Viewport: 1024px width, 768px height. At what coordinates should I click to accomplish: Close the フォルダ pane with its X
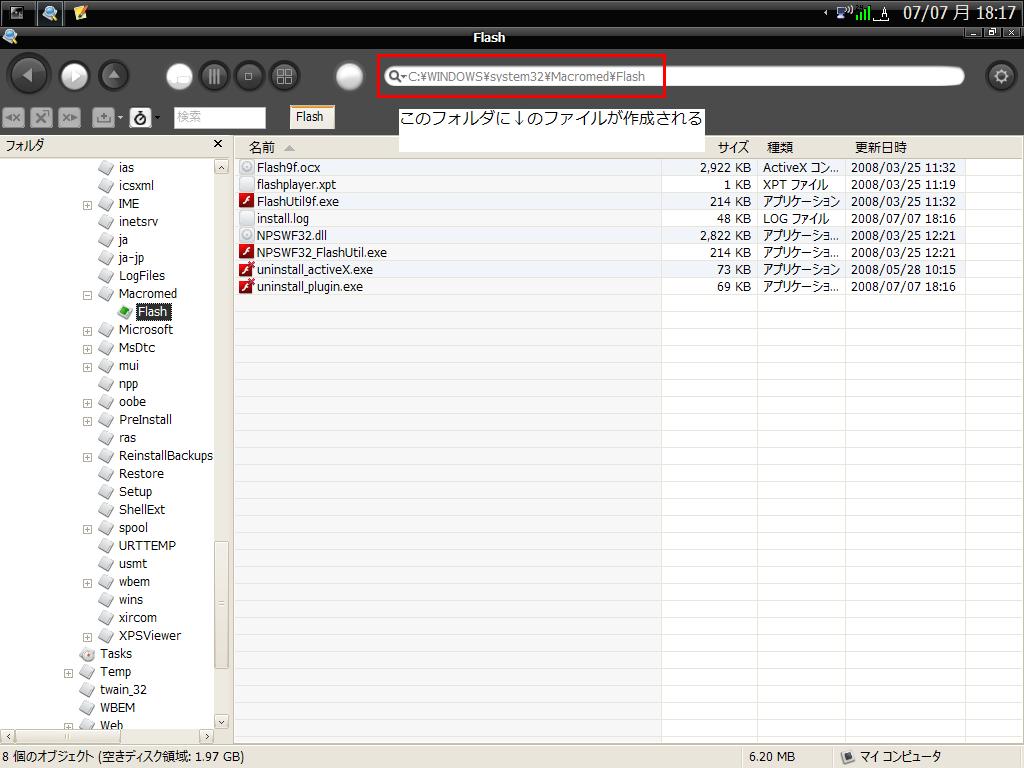coord(218,144)
